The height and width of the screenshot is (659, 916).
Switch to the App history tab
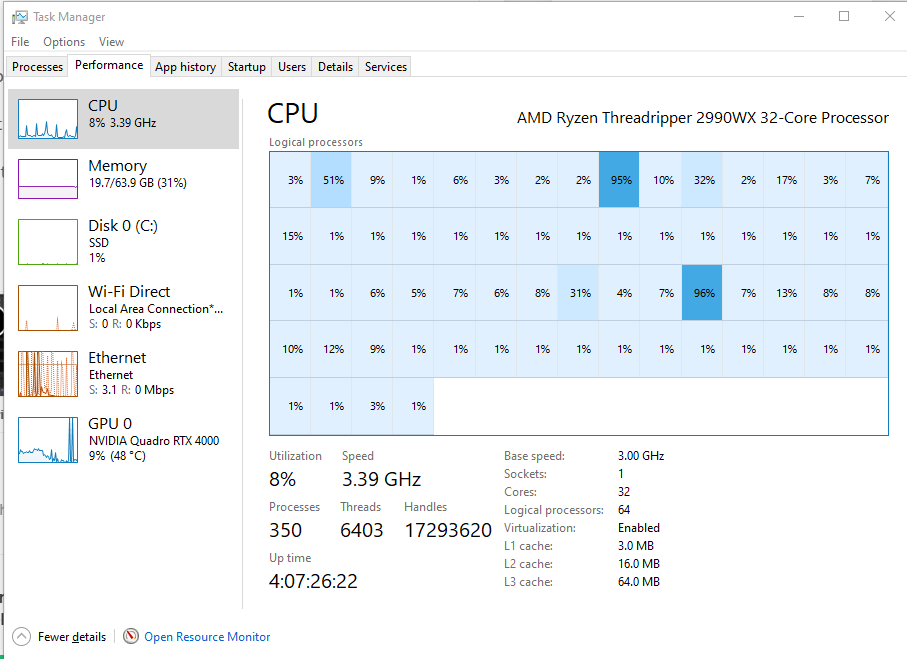[185, 67]
